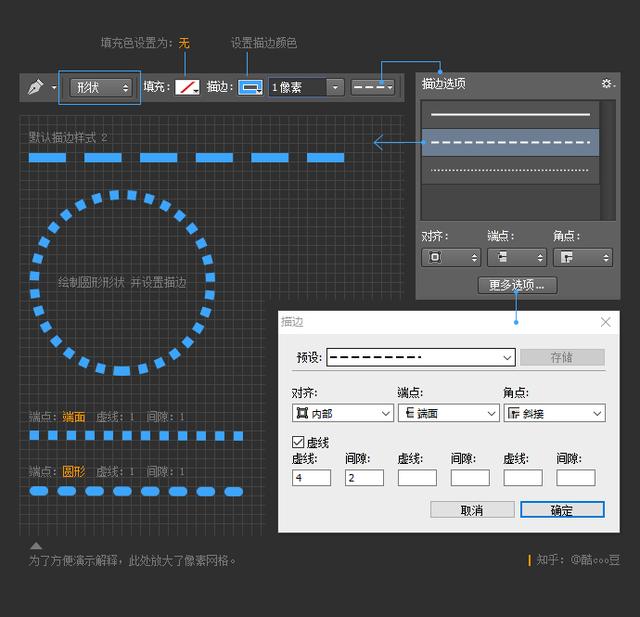This screenshot has height=617, width=640.
Task: Select the Pen tool icon
Action: [x=36, y=87]
